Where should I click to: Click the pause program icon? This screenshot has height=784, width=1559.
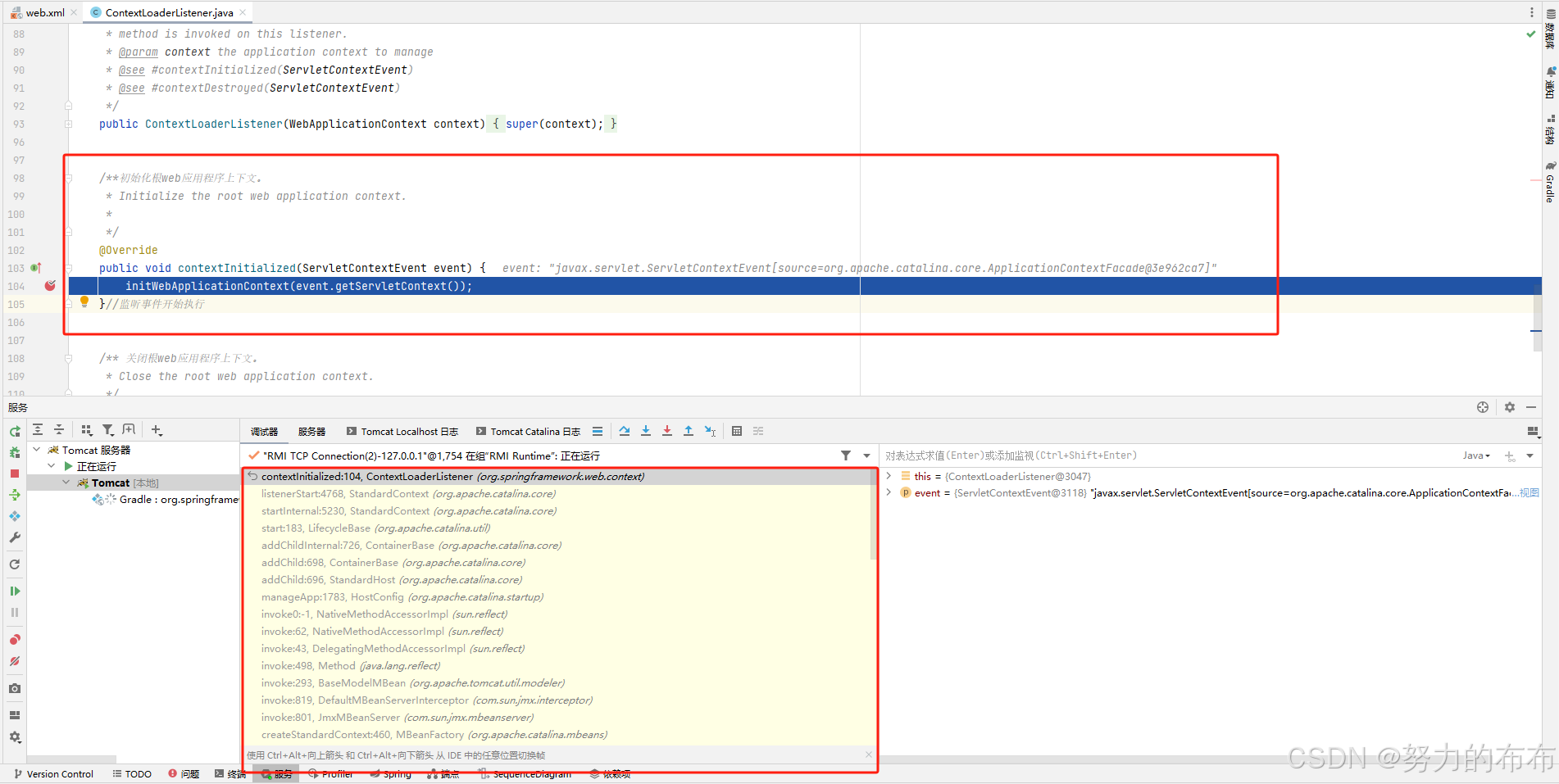pyautogui.click(x=15, y=612)
